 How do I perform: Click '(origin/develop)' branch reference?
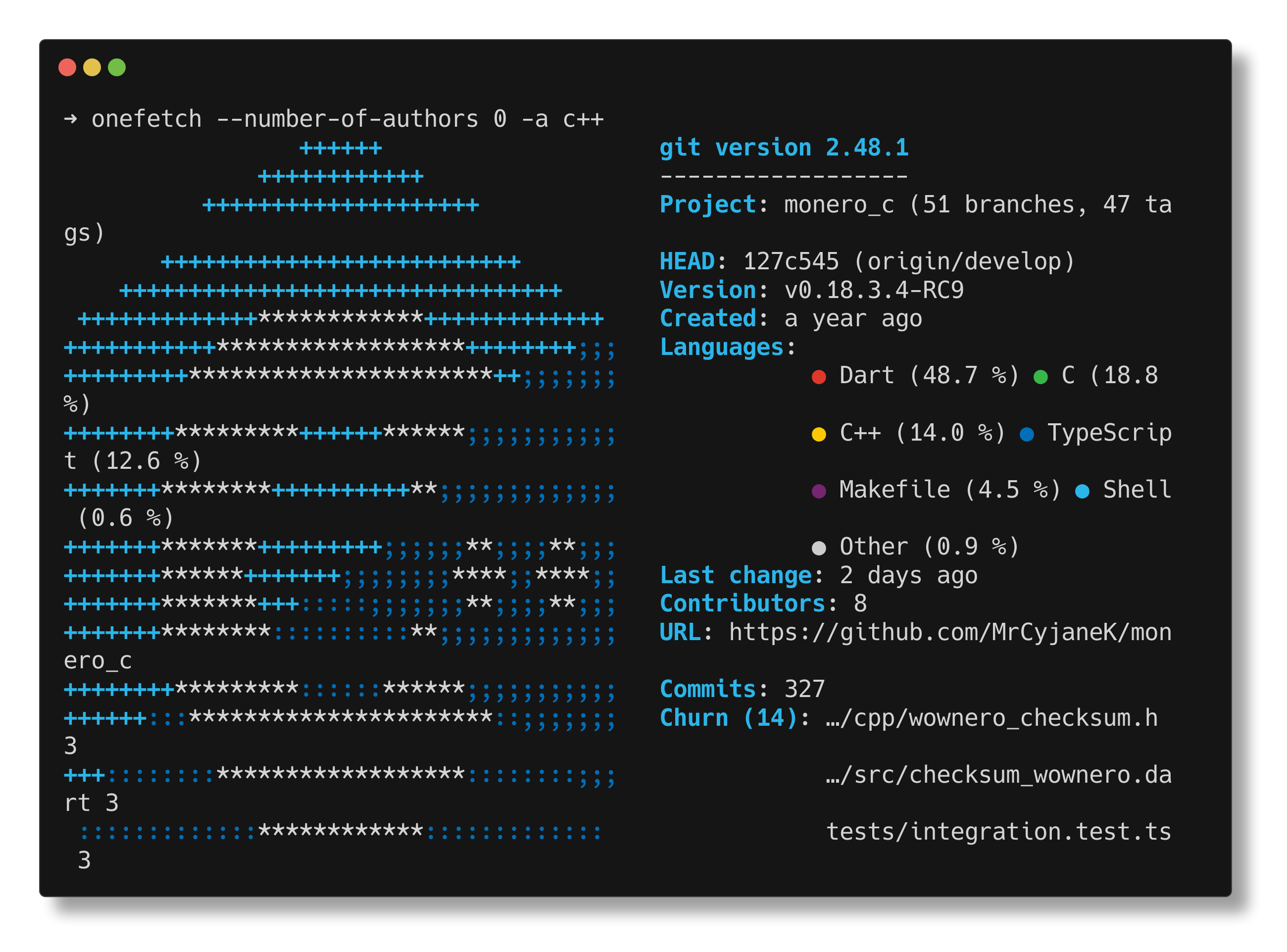(x=964, y=261)
